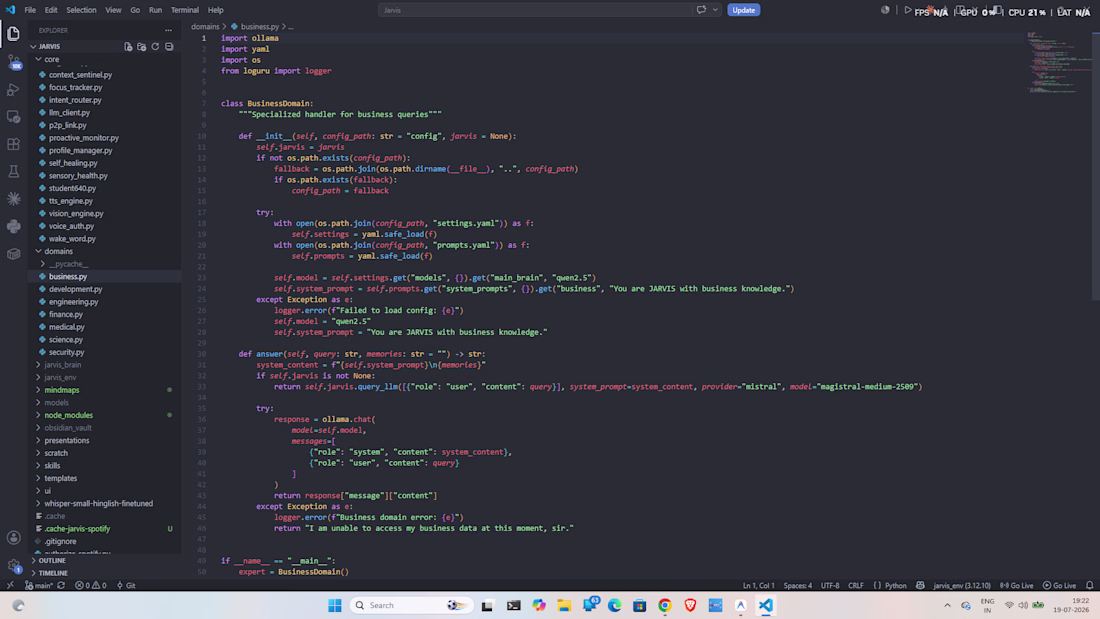Image resolution: width=1100 pixels, height=619 pixels.
Task: Change Spaces: 4 indentation setting
Action: click(x=798, y=585)
